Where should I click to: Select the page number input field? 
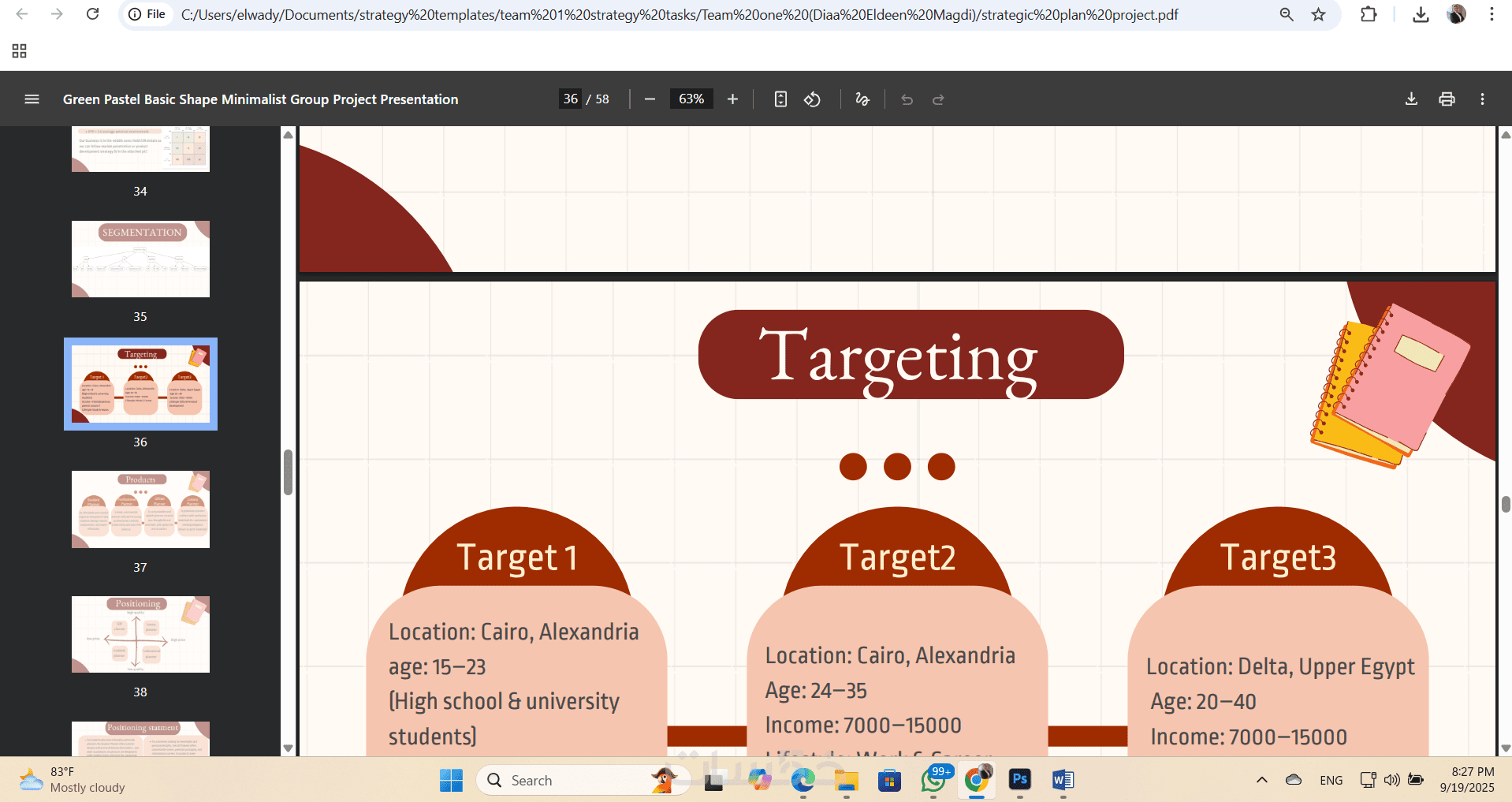coord(571,99)
